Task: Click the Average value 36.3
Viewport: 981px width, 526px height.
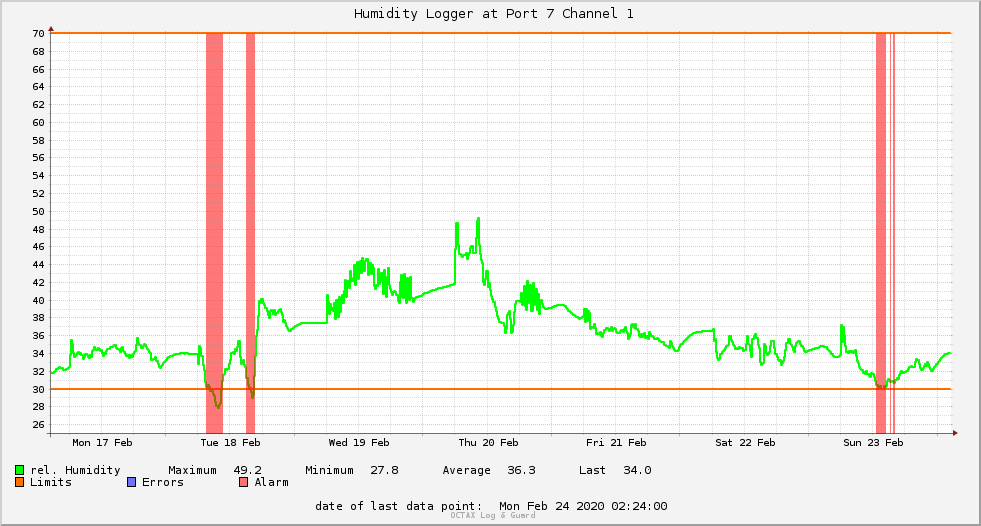Action: pyautogui.click(x=521, y=470)
